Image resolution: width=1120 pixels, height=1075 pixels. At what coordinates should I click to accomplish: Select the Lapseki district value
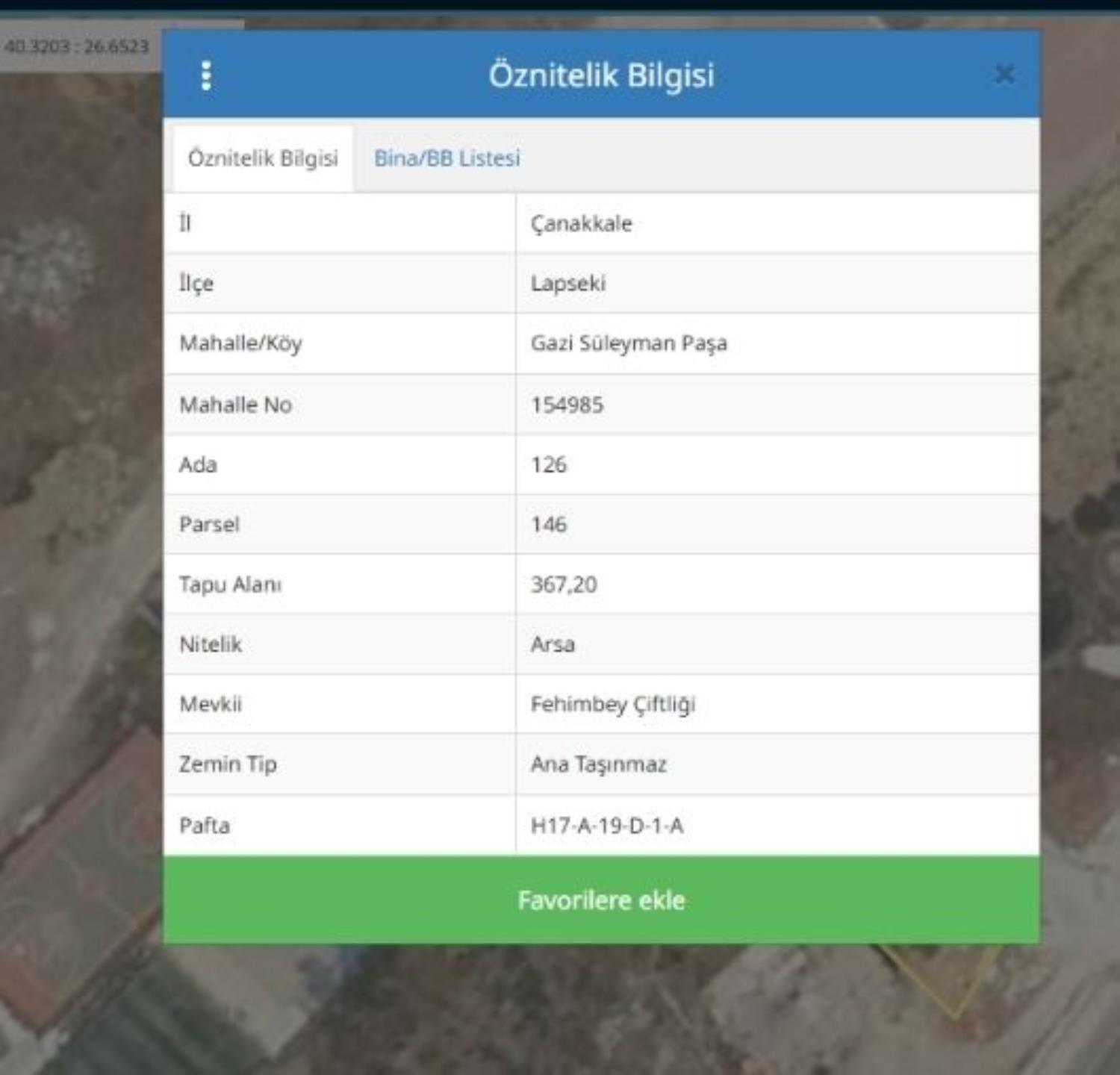[x=567, y=284]
